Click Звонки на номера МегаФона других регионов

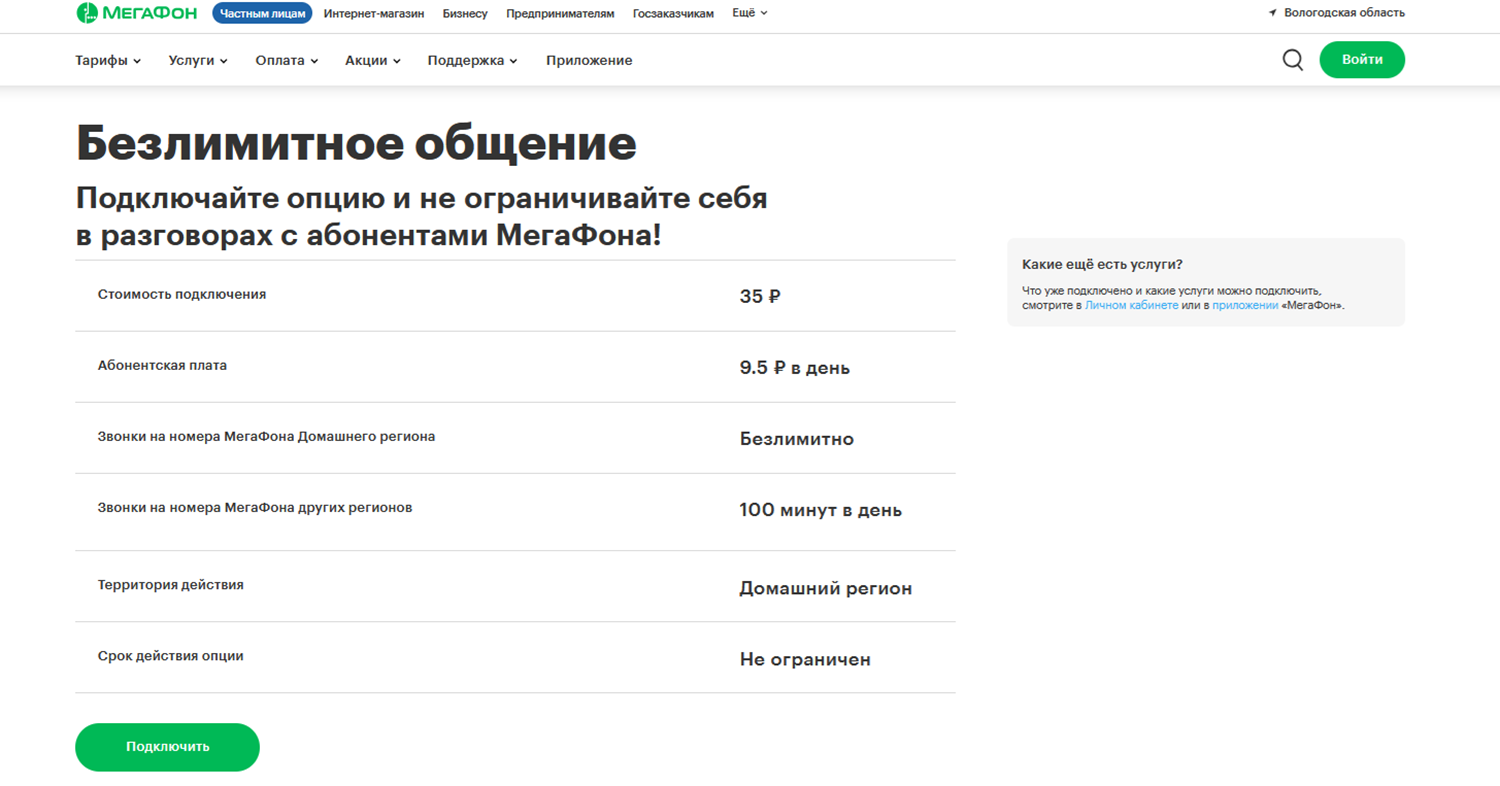[255, 507]
